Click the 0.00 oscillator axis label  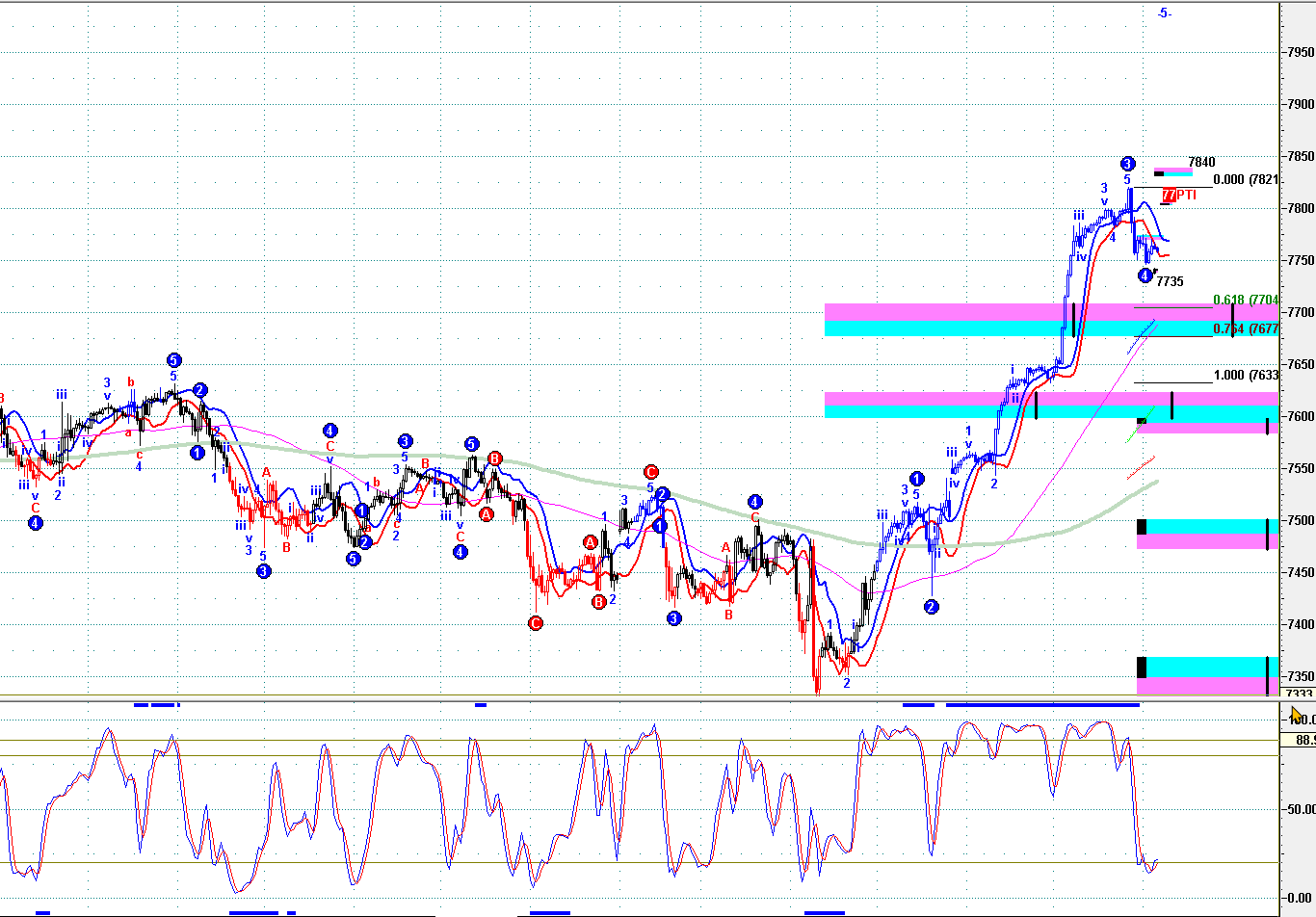[x=1301, y=898]
